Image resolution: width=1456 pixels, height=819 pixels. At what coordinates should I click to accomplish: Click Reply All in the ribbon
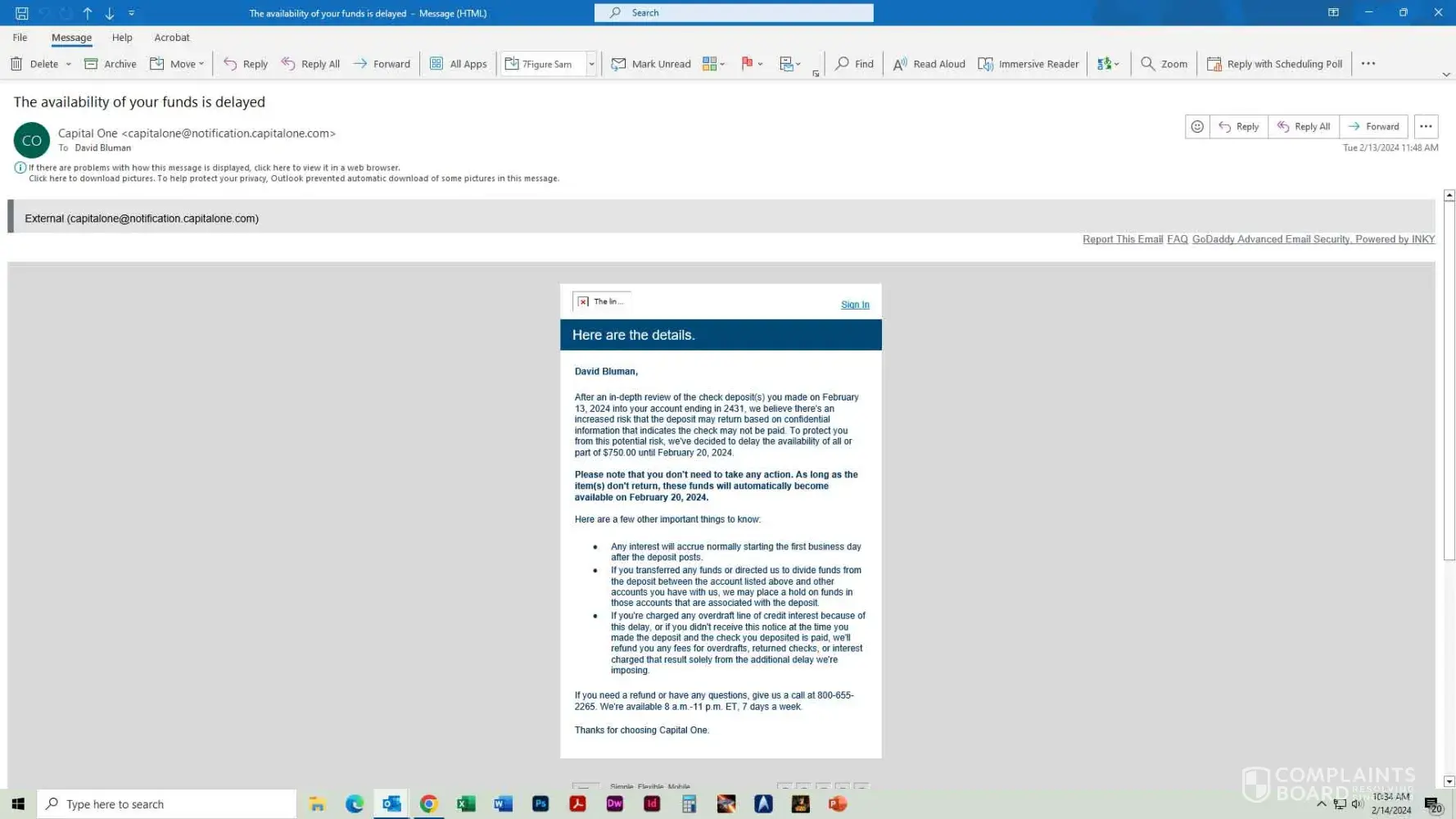[310, 64]
